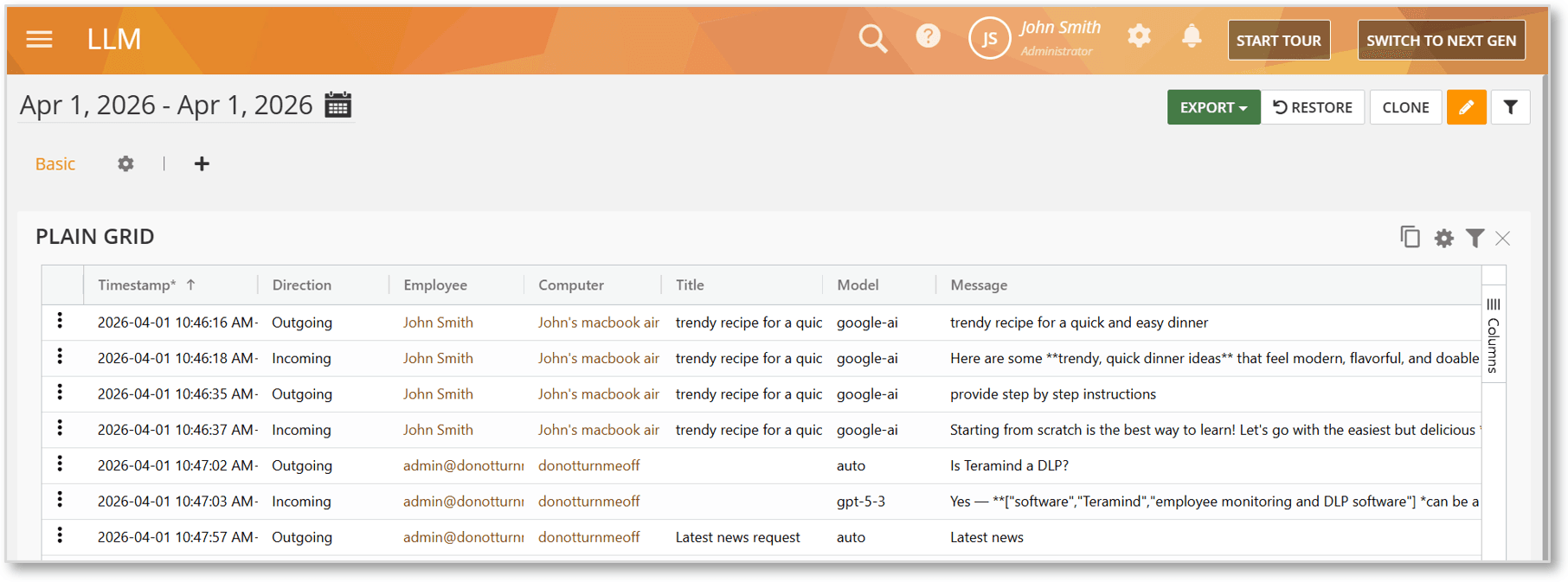Screen dimensions: 1568x582
Task: Expand the Columns side panel
Action: coord(1494,336)
